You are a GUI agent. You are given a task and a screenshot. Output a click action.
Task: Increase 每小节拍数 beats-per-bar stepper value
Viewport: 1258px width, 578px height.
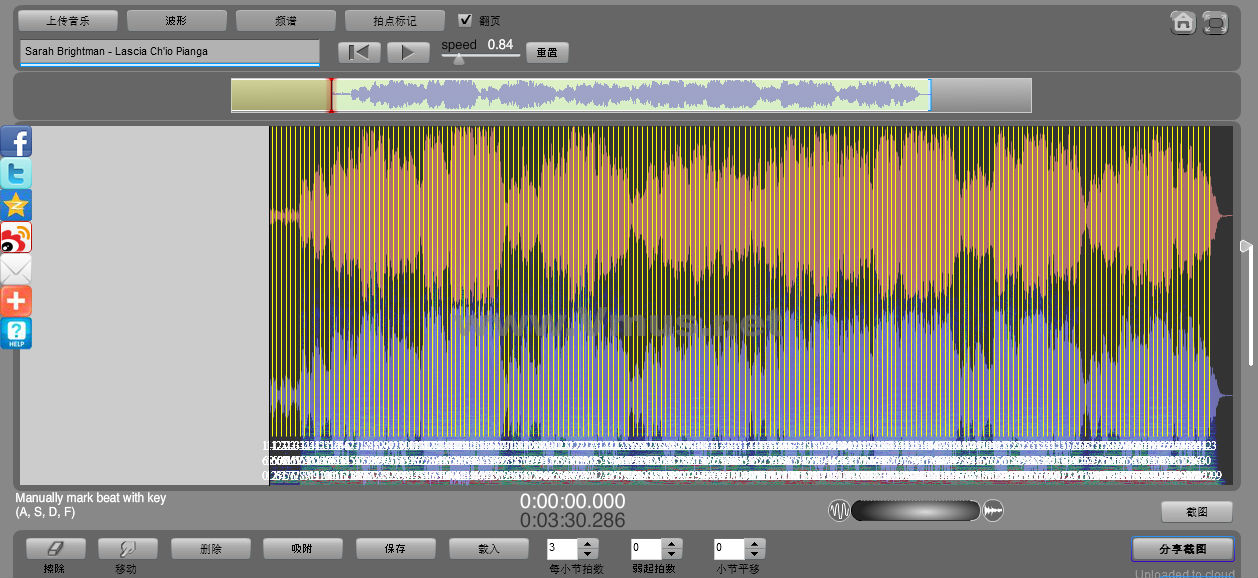coord(588,543)
